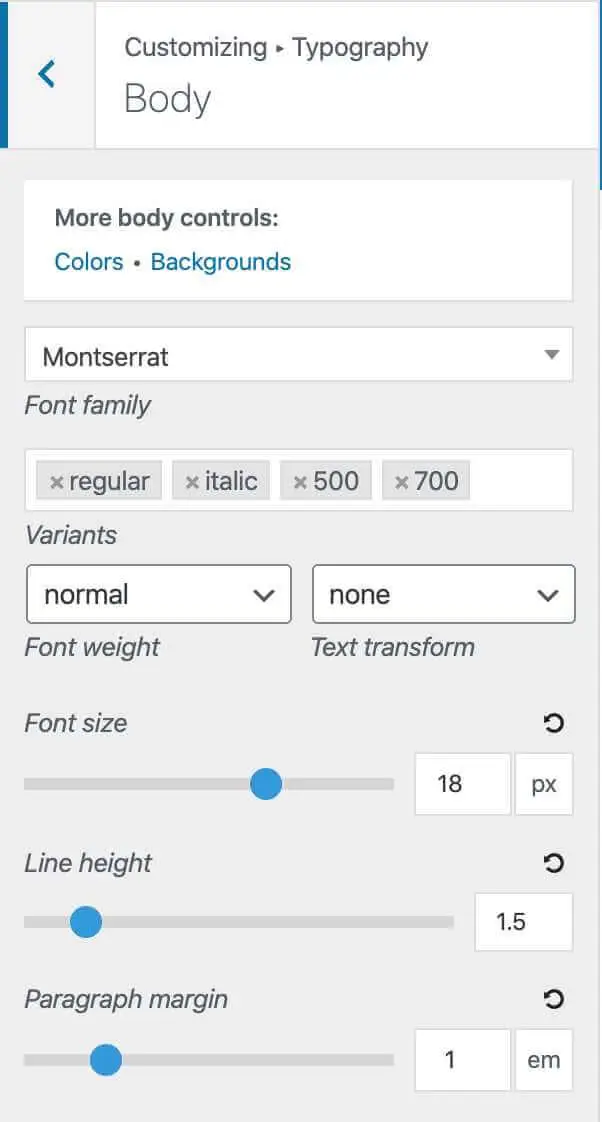
Task: Remove the italic font variant
Action: coord(190,480)
